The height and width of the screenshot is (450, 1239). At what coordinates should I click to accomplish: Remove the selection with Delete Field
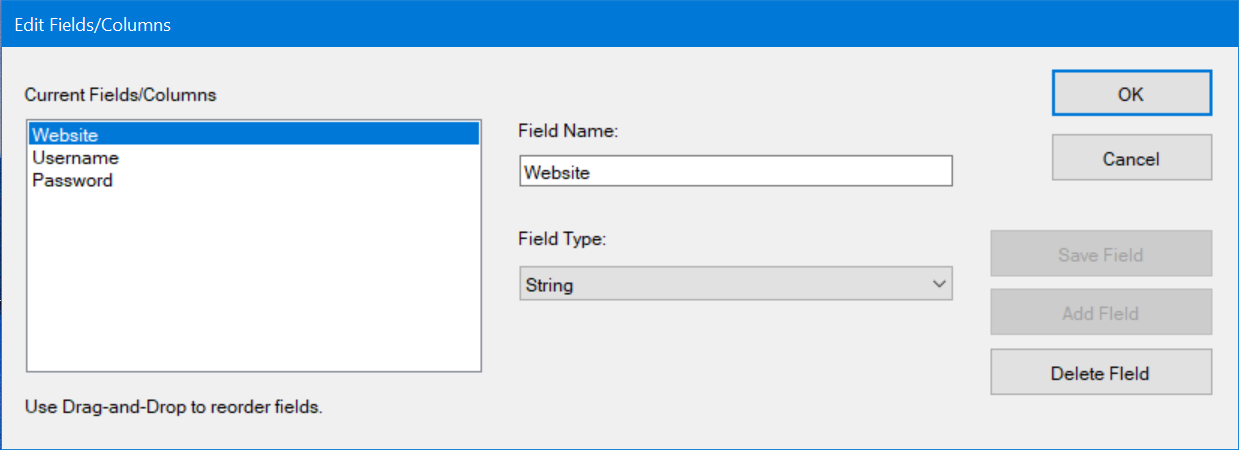pos(1100,373)
